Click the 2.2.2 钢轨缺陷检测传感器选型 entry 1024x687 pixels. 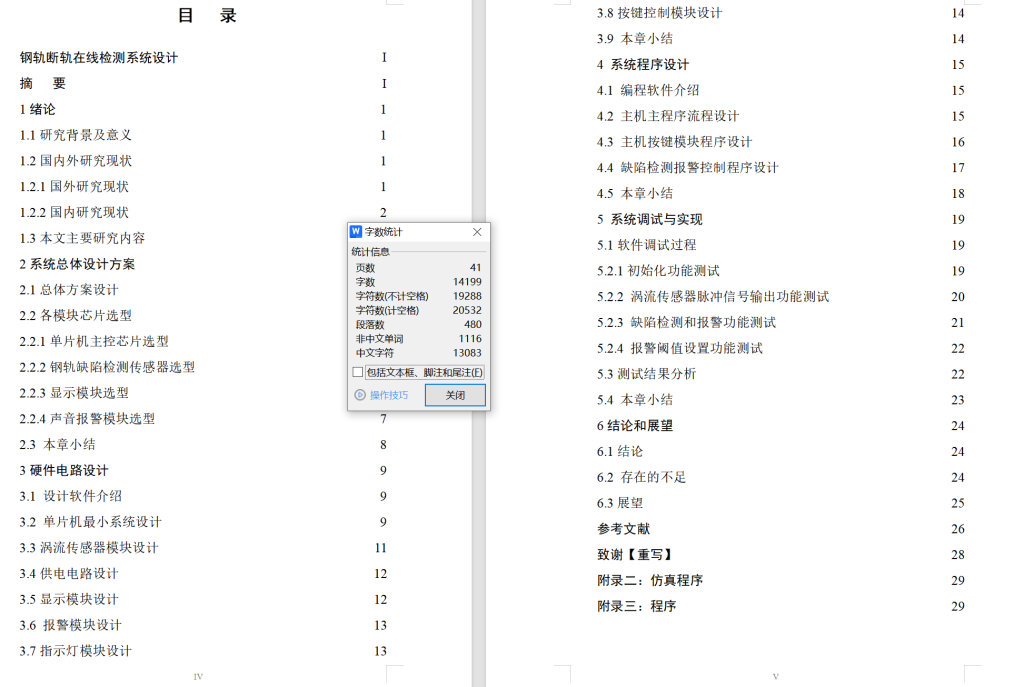click(110, 367)
